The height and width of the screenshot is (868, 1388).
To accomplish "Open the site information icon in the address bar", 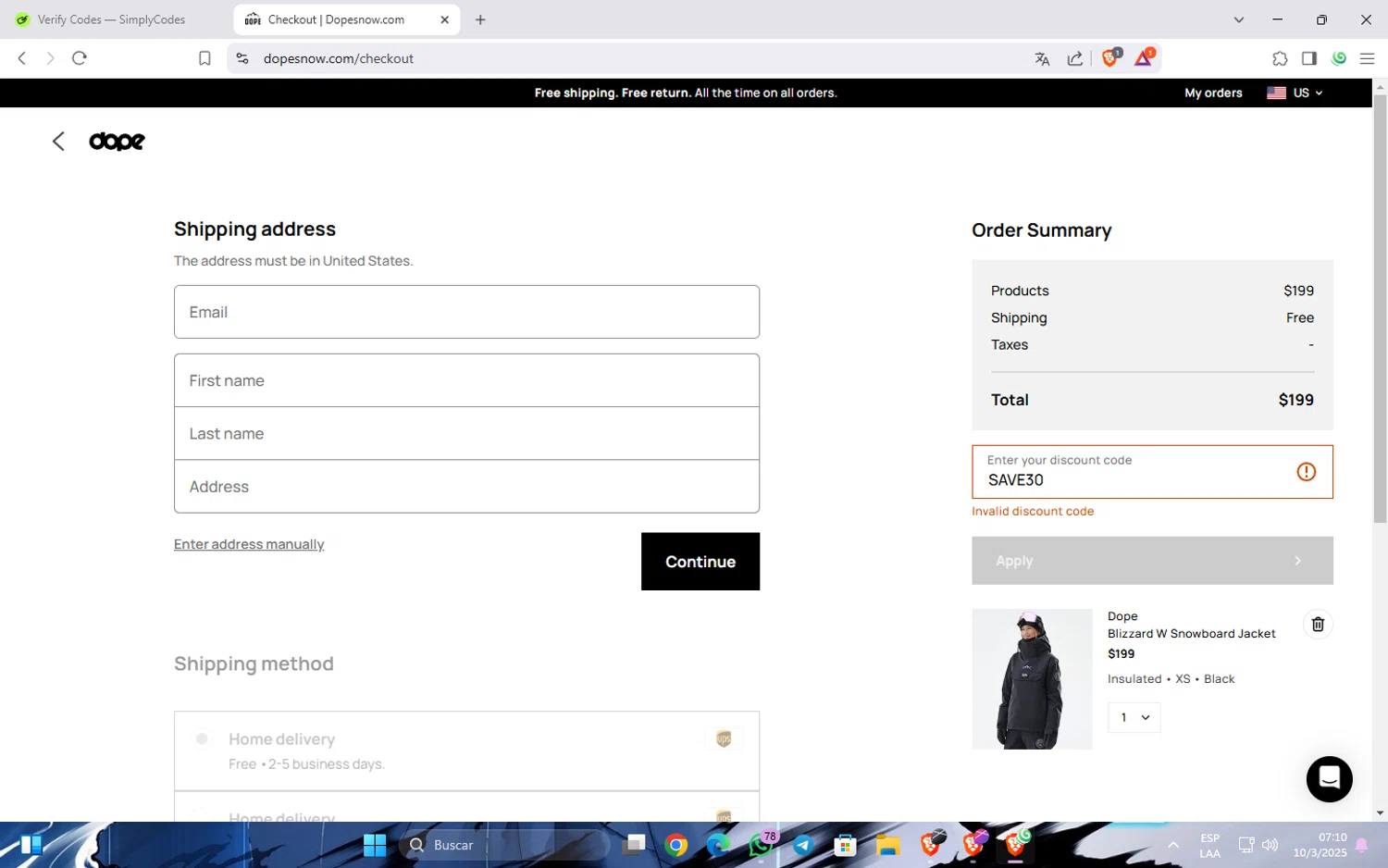I will pos(242,58).
